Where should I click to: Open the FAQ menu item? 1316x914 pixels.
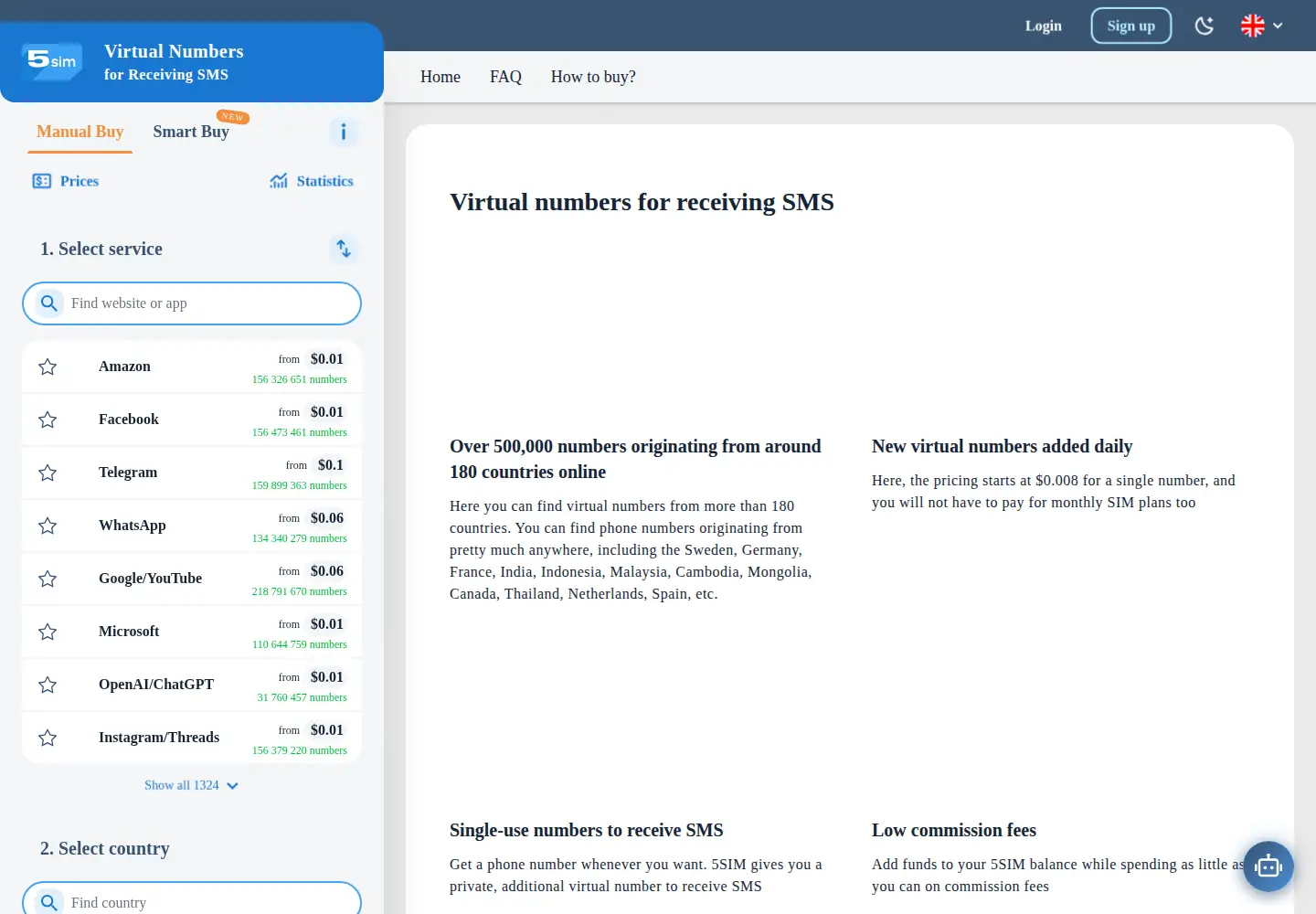[x=505, y=77]
